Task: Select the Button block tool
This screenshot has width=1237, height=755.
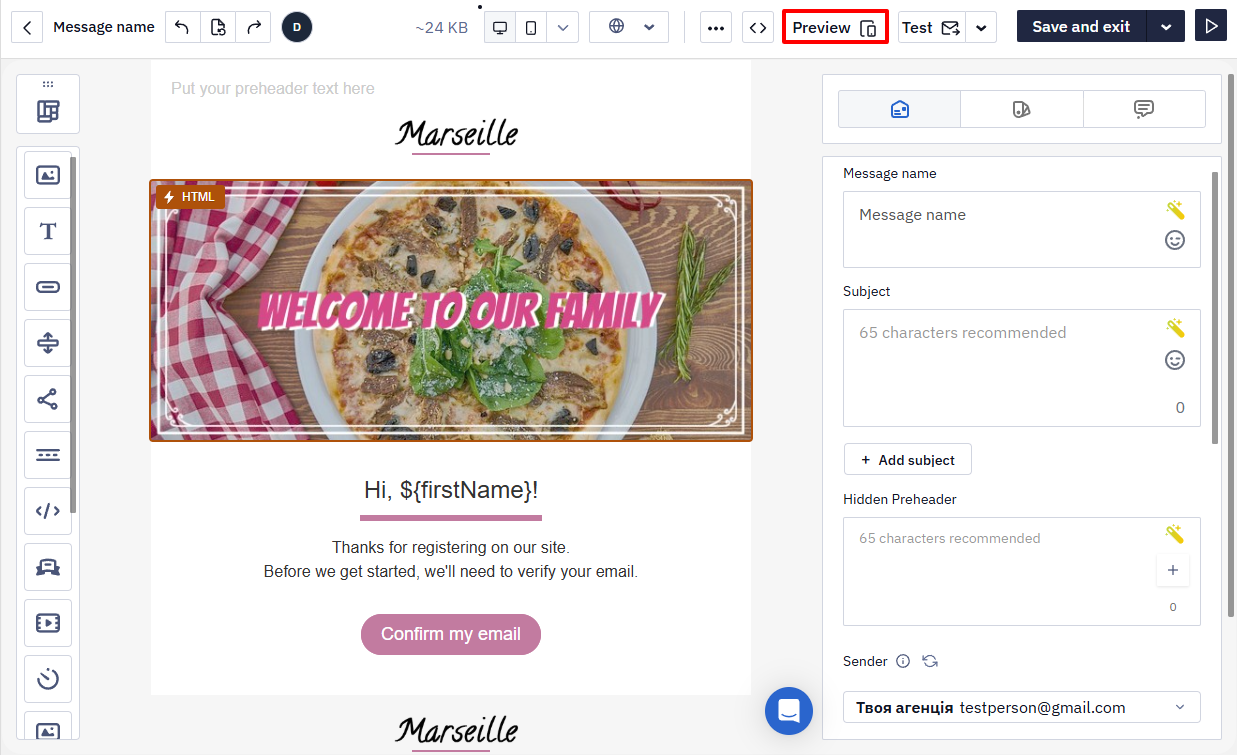Action: [x=48, y=288]
